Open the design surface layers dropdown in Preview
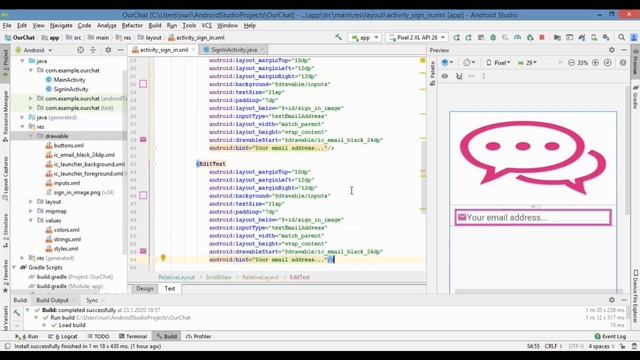This screenshot has width=640, height=360. [x=447, y=63]
